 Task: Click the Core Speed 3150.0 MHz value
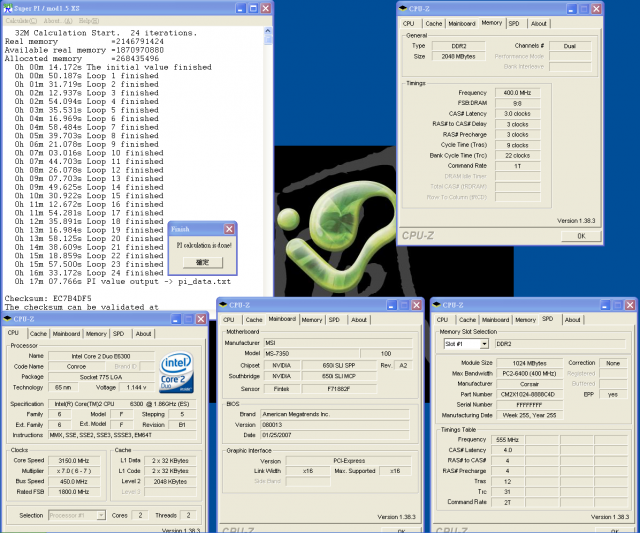tap(74, 461)
